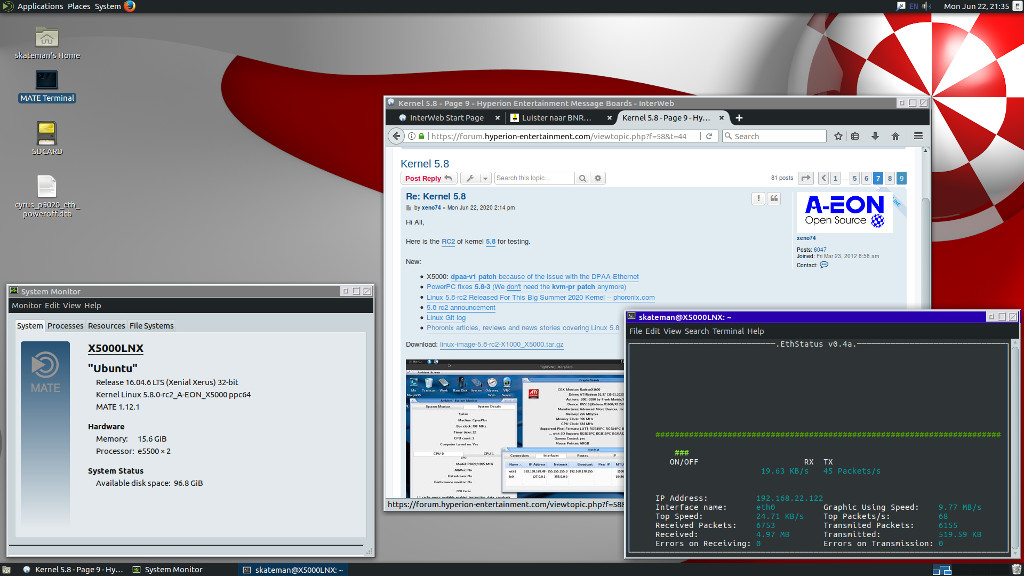The height and width of the screenshot is (576, 1024).
Task: Open the Terminal menu in terminal window
Action: click(x=728, y=331)
